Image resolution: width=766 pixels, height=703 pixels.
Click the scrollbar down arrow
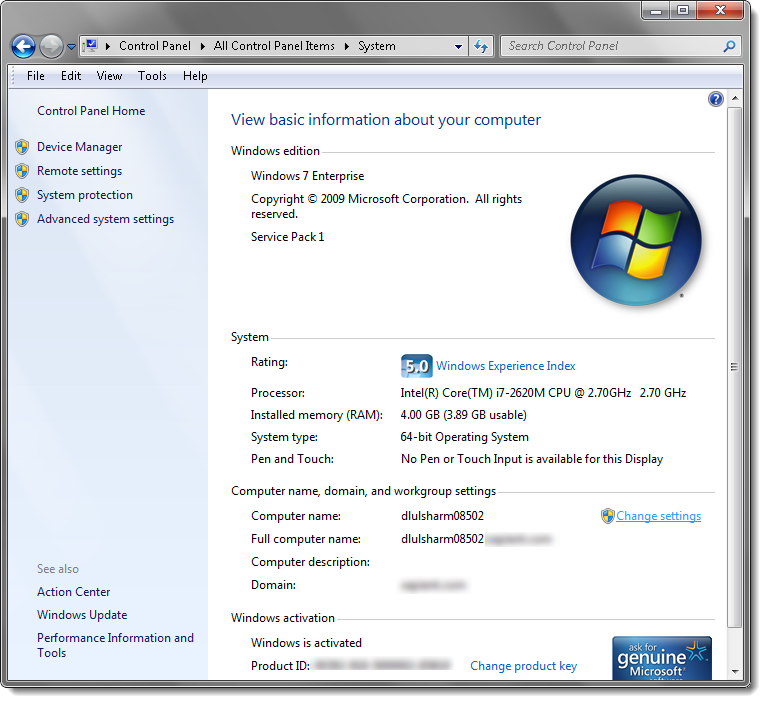click(734, 672)
